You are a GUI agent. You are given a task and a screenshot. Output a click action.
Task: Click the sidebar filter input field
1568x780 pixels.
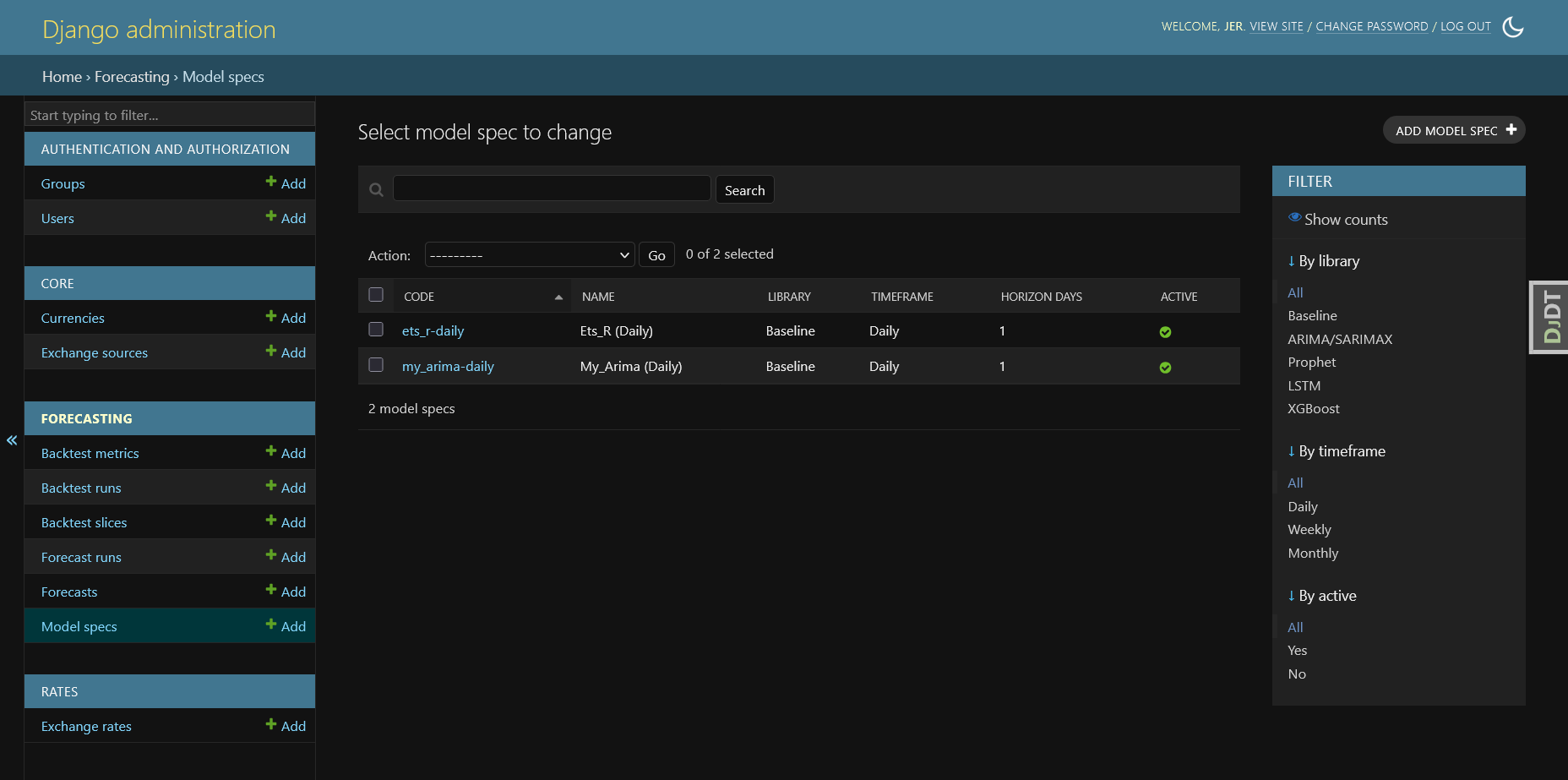click(169, 114)
